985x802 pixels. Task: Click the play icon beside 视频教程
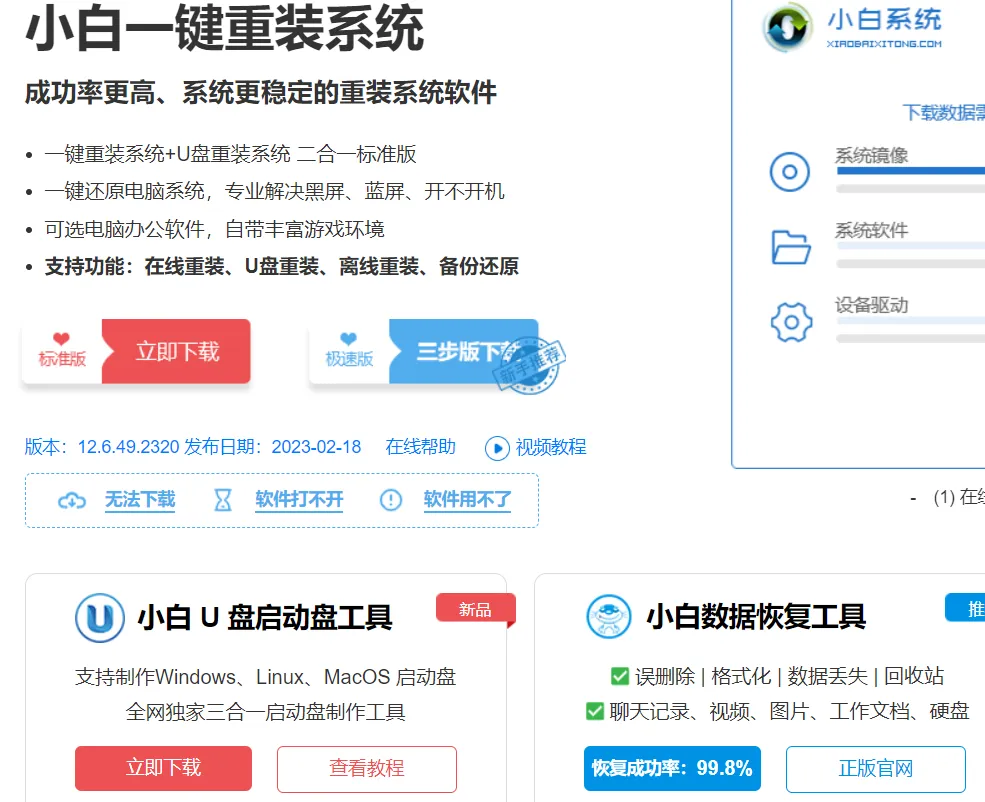click(x=497, y=448)
